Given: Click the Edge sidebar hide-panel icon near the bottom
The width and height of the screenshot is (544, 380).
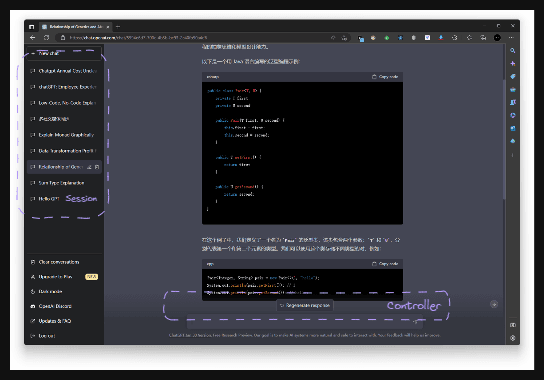Looking at the screenshot, I should coord(512,325).
